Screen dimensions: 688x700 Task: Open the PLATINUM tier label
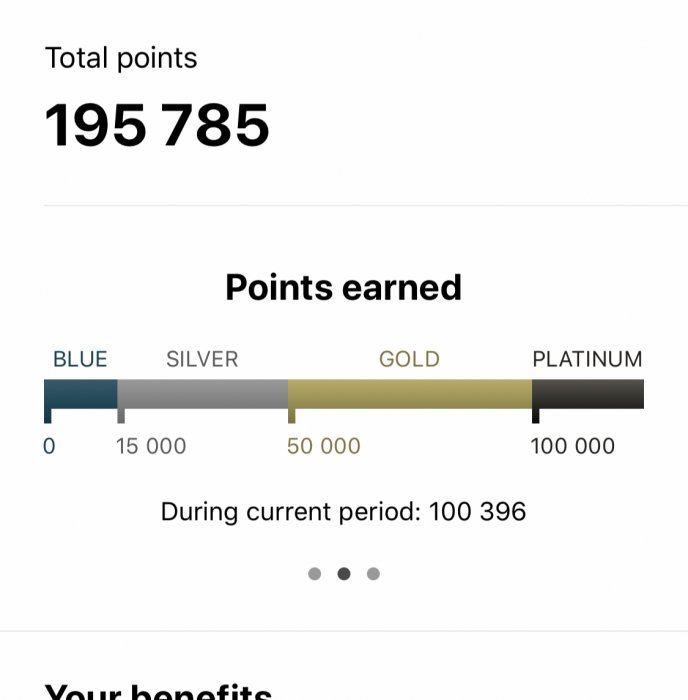[x=587, y=359]
